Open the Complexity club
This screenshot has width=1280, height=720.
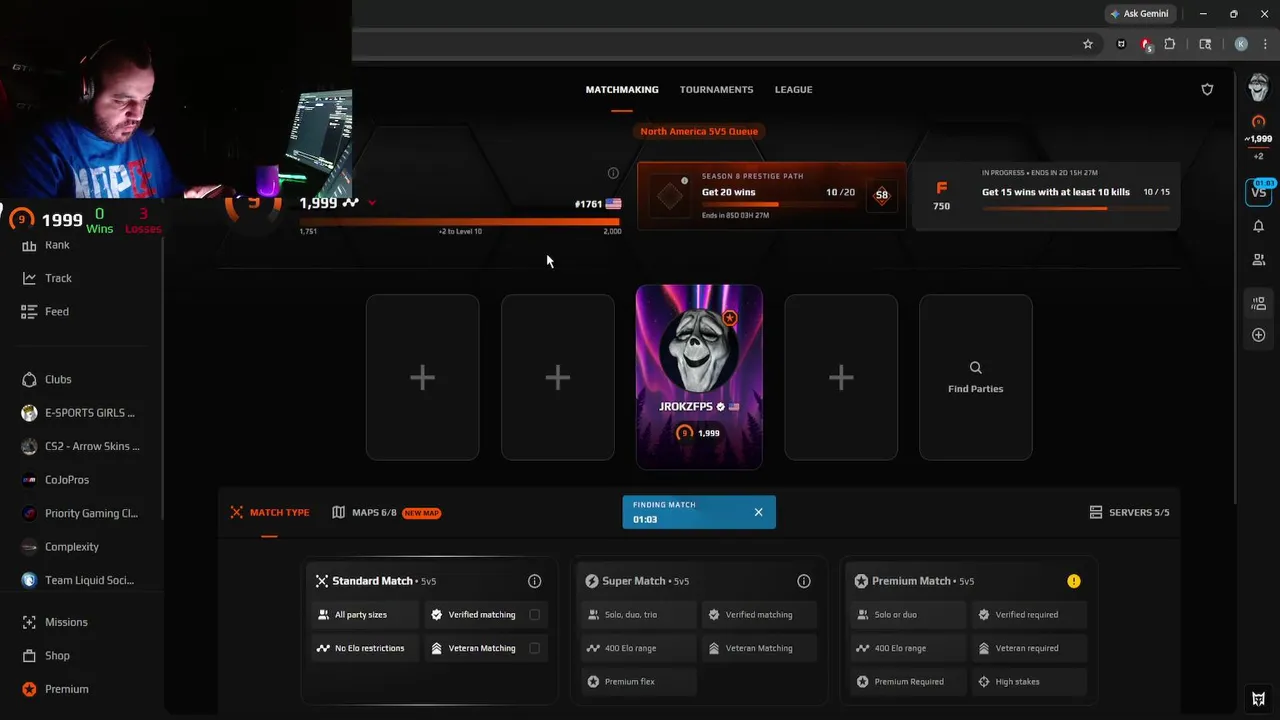60,546
